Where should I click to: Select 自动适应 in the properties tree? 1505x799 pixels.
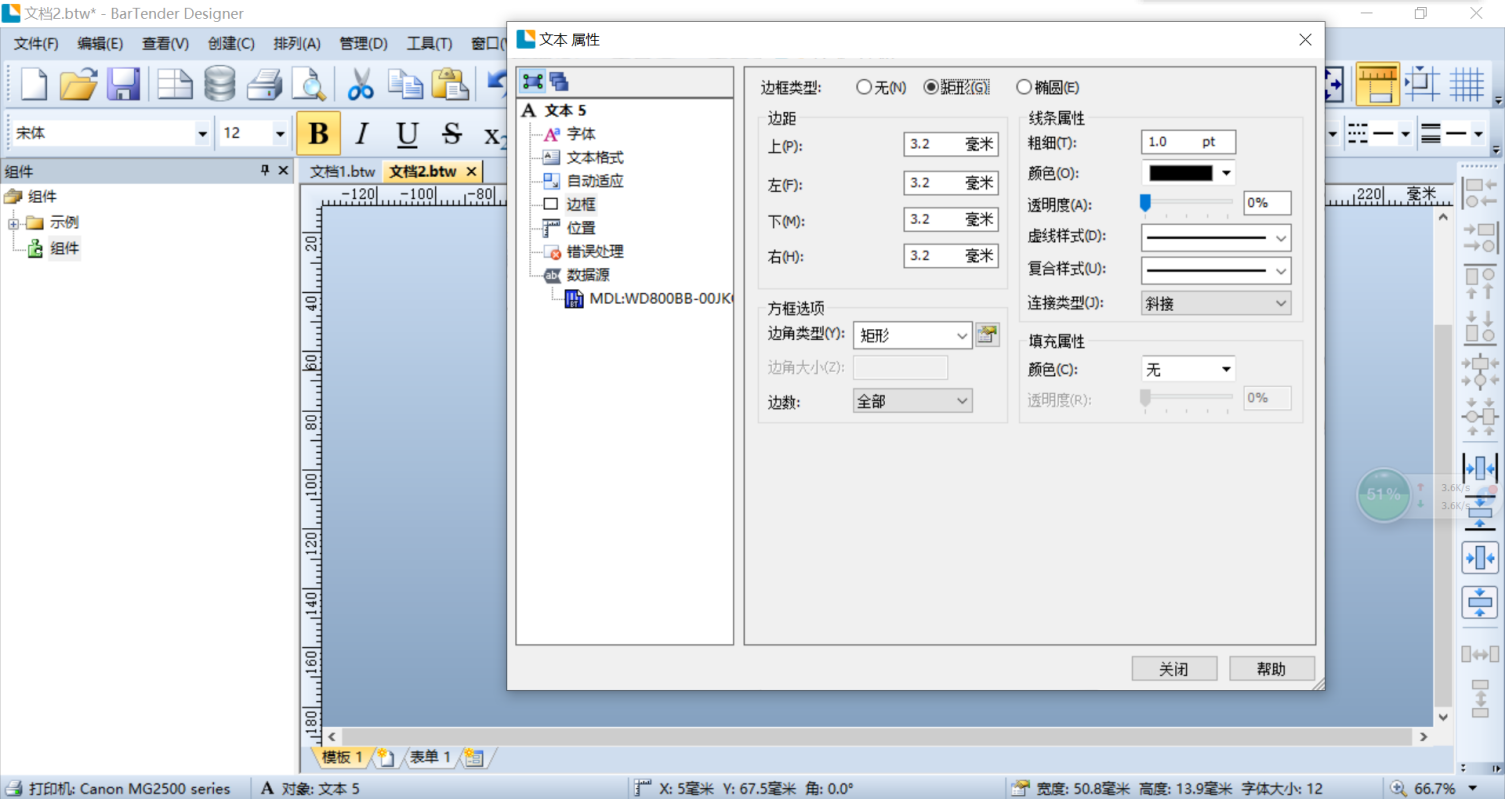(595, 181)
